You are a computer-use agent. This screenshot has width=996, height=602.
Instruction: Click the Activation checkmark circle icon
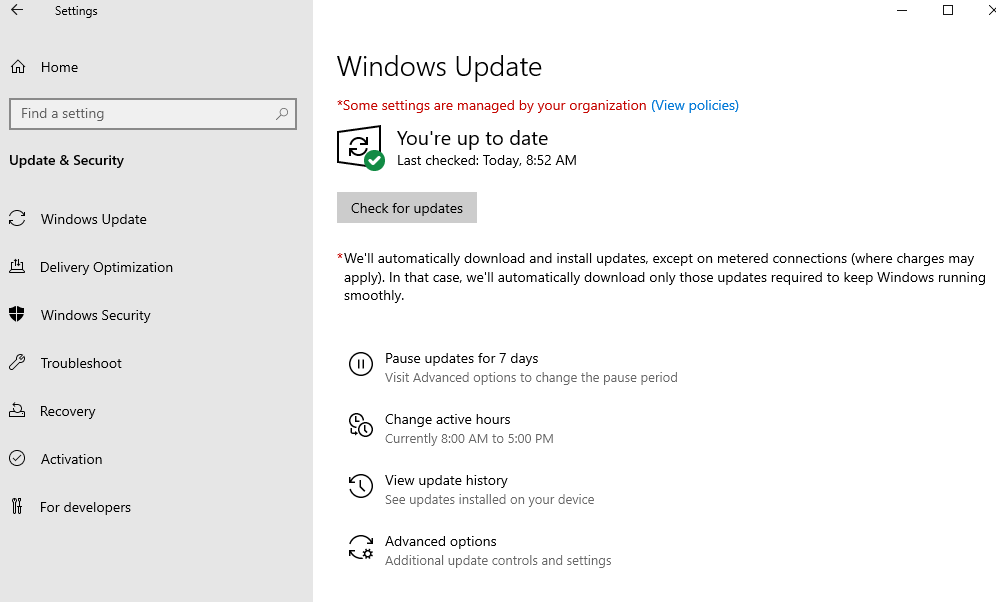(17, 458)
